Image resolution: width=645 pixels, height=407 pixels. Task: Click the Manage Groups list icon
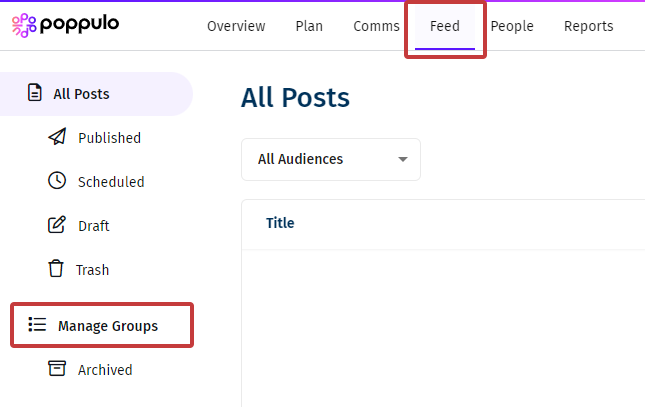[37, 325]
